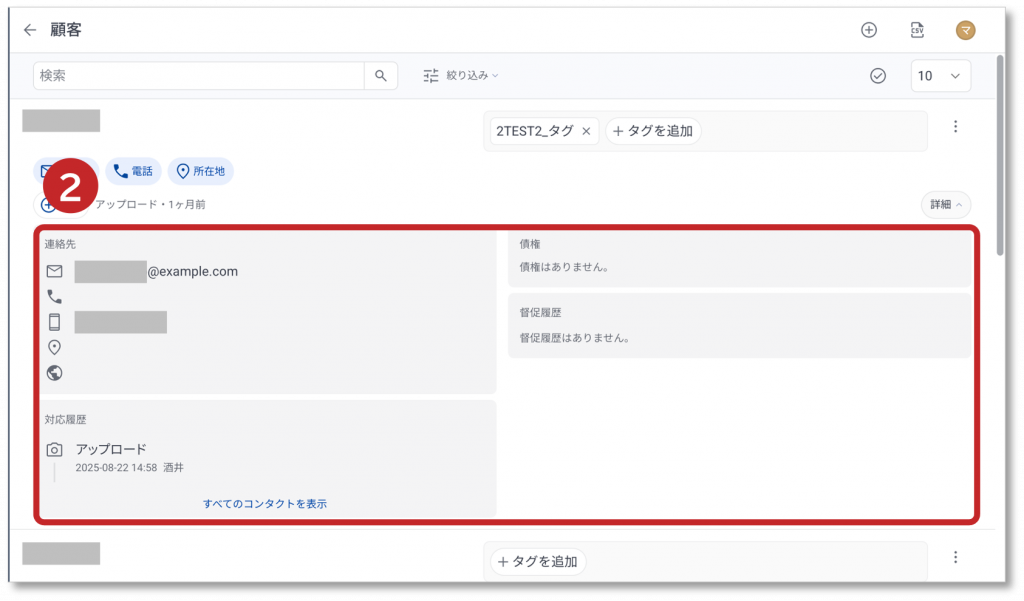Open the CSV export icon

[917, 30]
